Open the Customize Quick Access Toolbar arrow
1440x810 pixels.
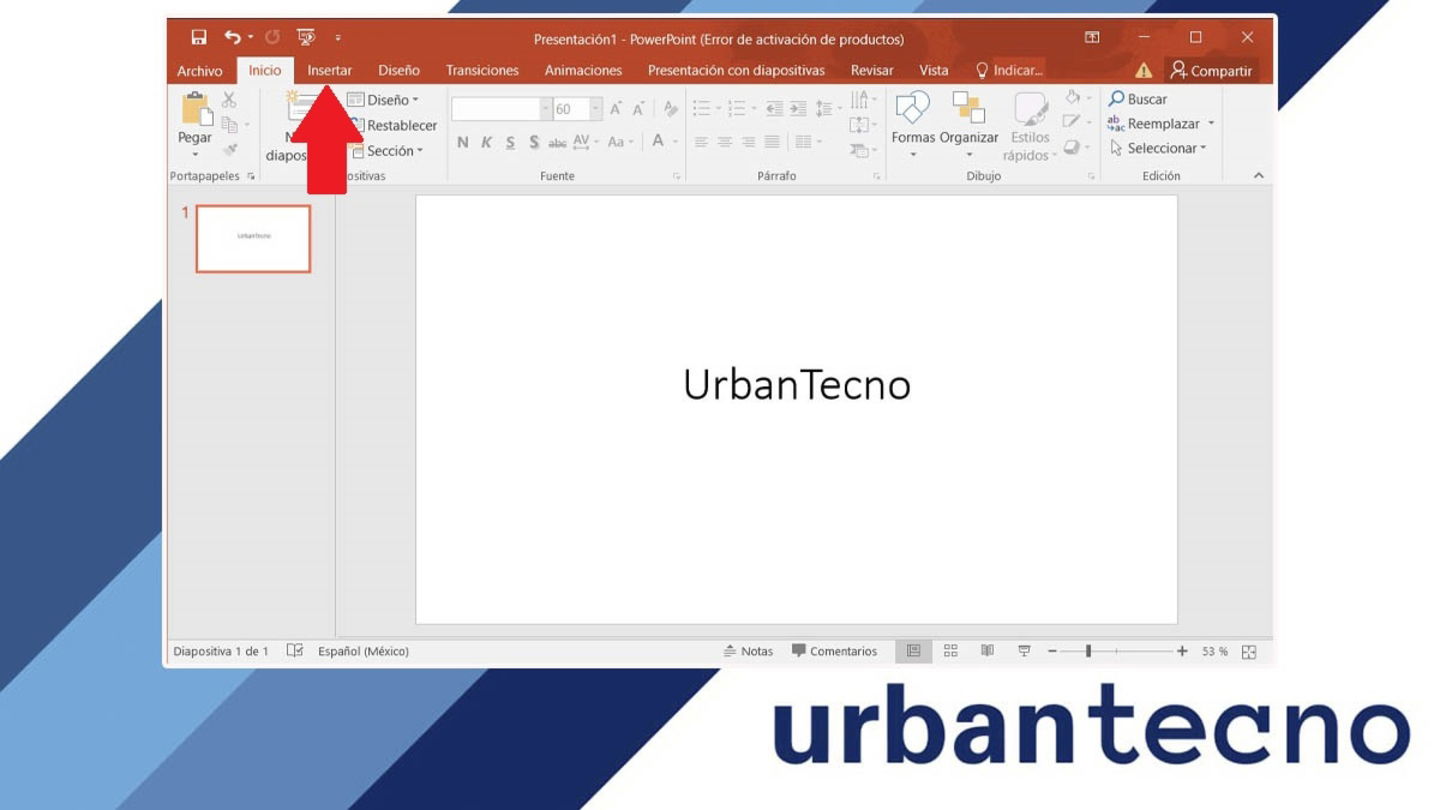(338, 39)
